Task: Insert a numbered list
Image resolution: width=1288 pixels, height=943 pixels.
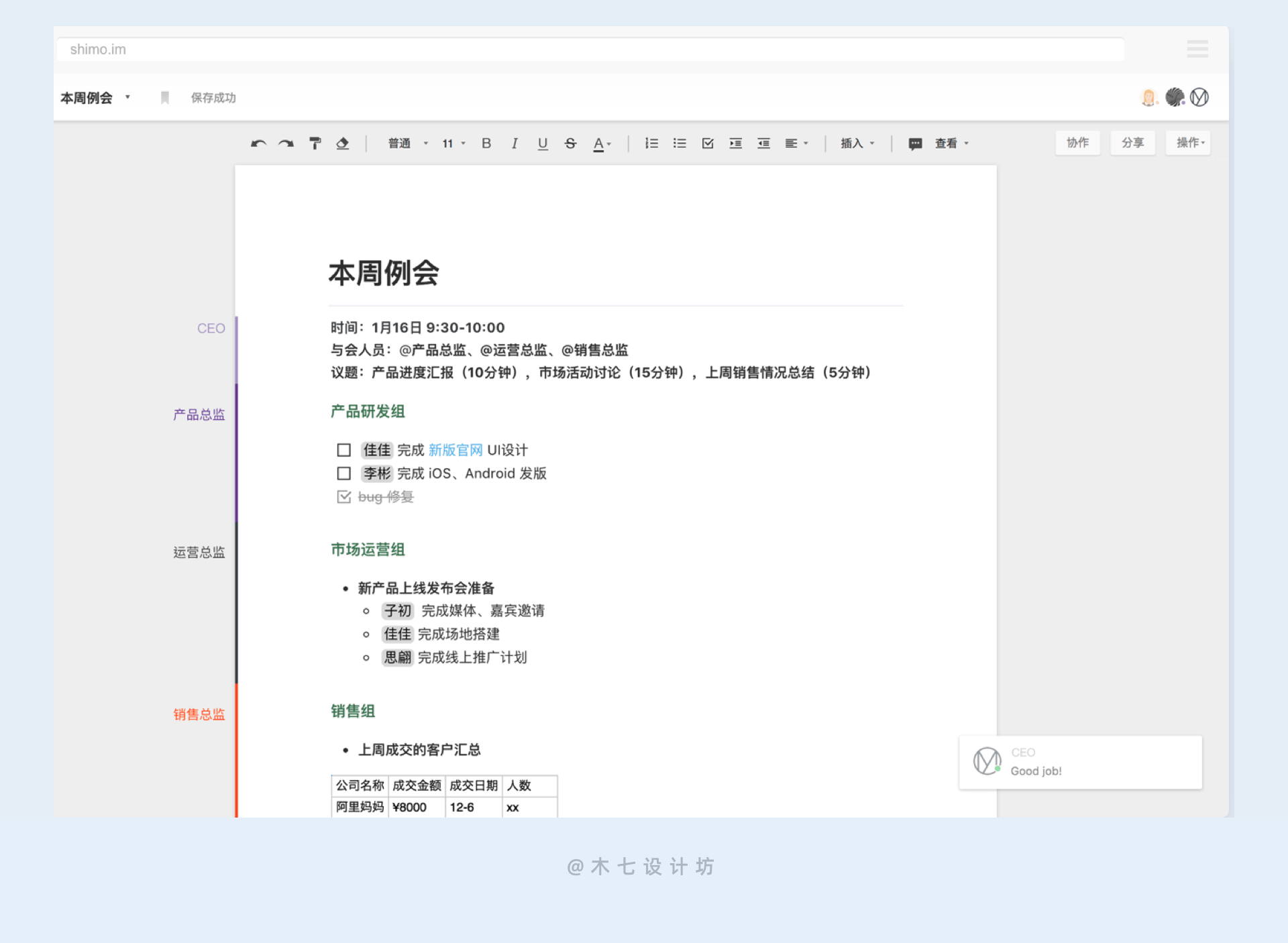Action: click(651, 144)
